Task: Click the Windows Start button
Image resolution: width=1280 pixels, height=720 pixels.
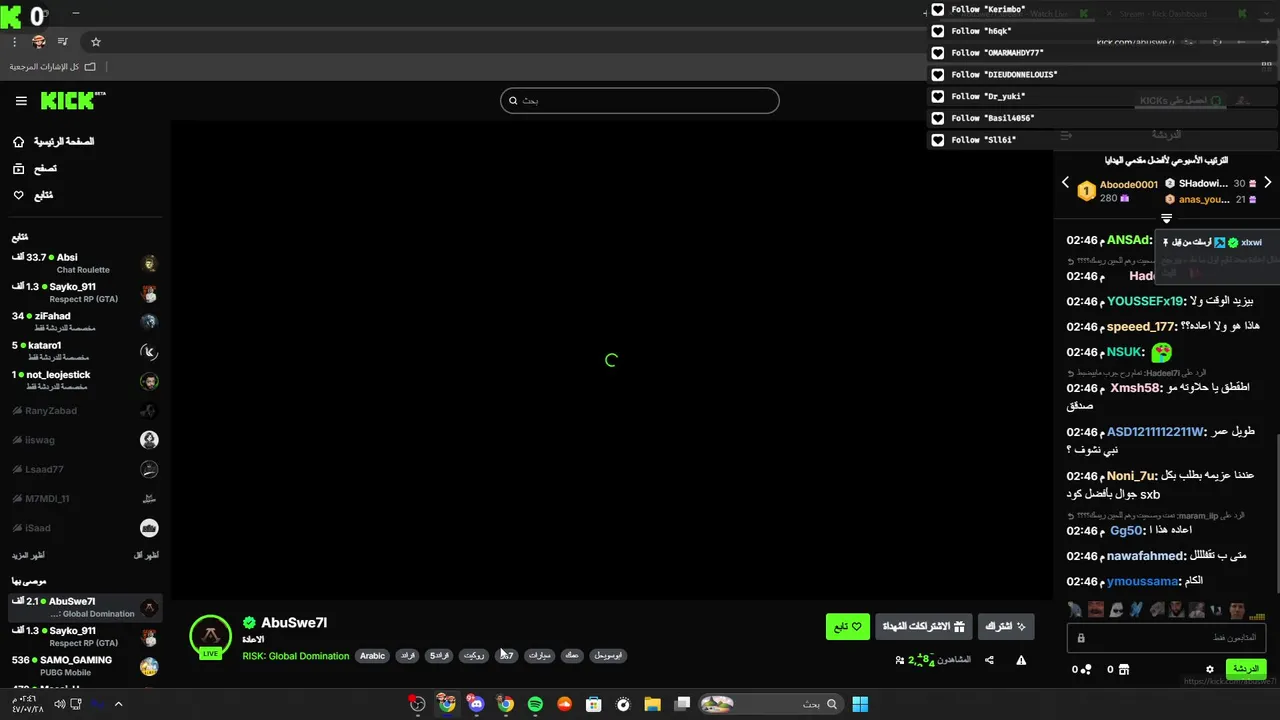Action: pyautogui.click(x=860, y=704)
